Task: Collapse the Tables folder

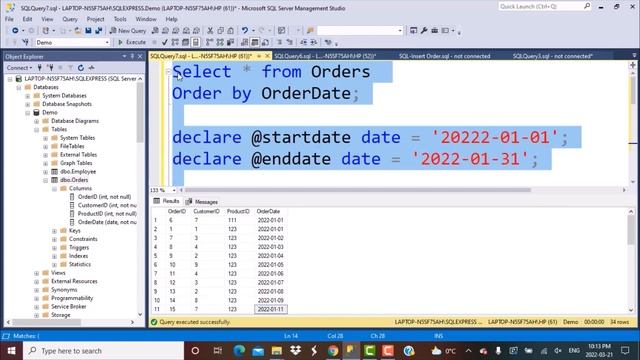Action: coord(37,130)
